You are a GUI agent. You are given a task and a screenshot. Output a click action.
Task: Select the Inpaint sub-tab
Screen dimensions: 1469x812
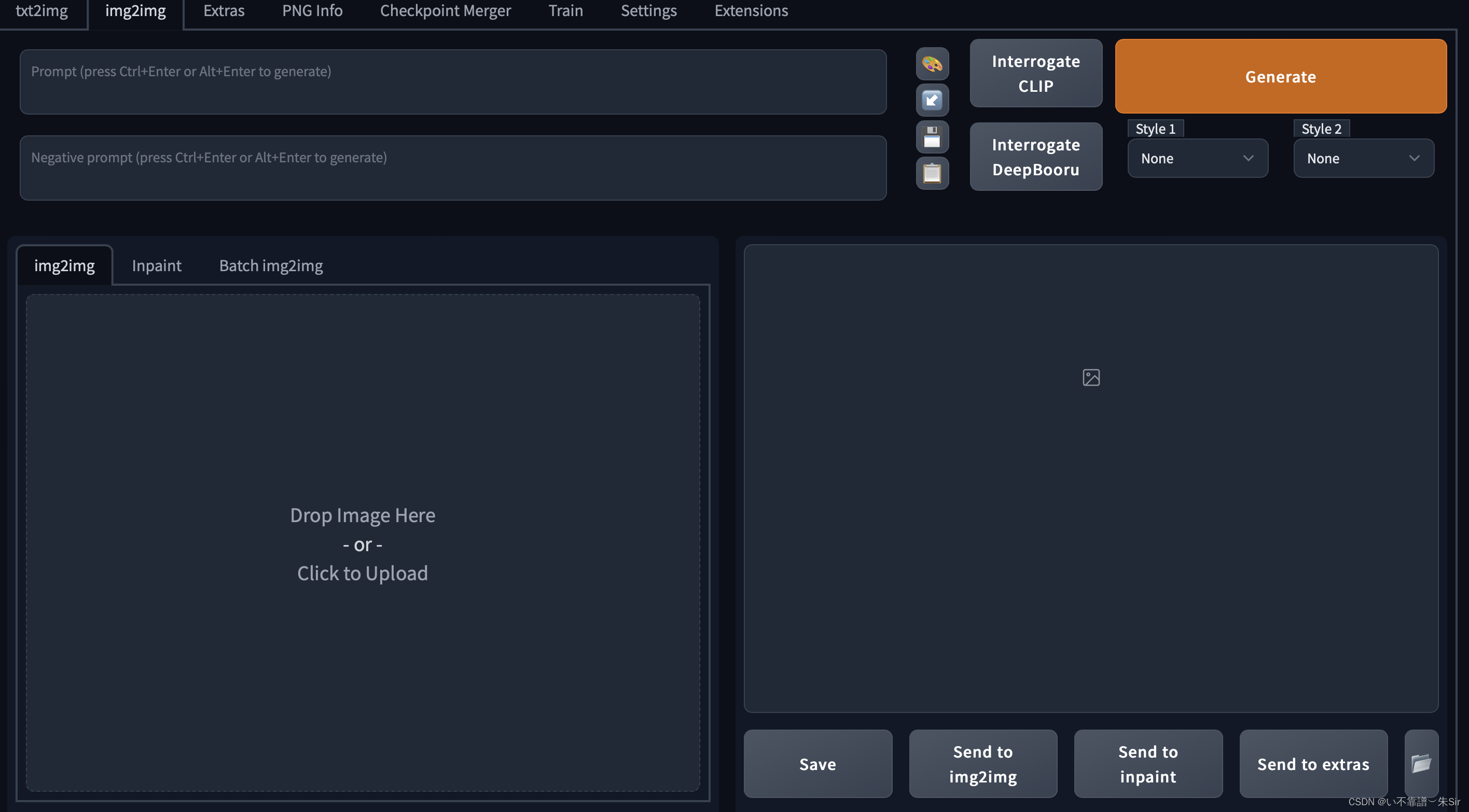(x=156, y=265)
